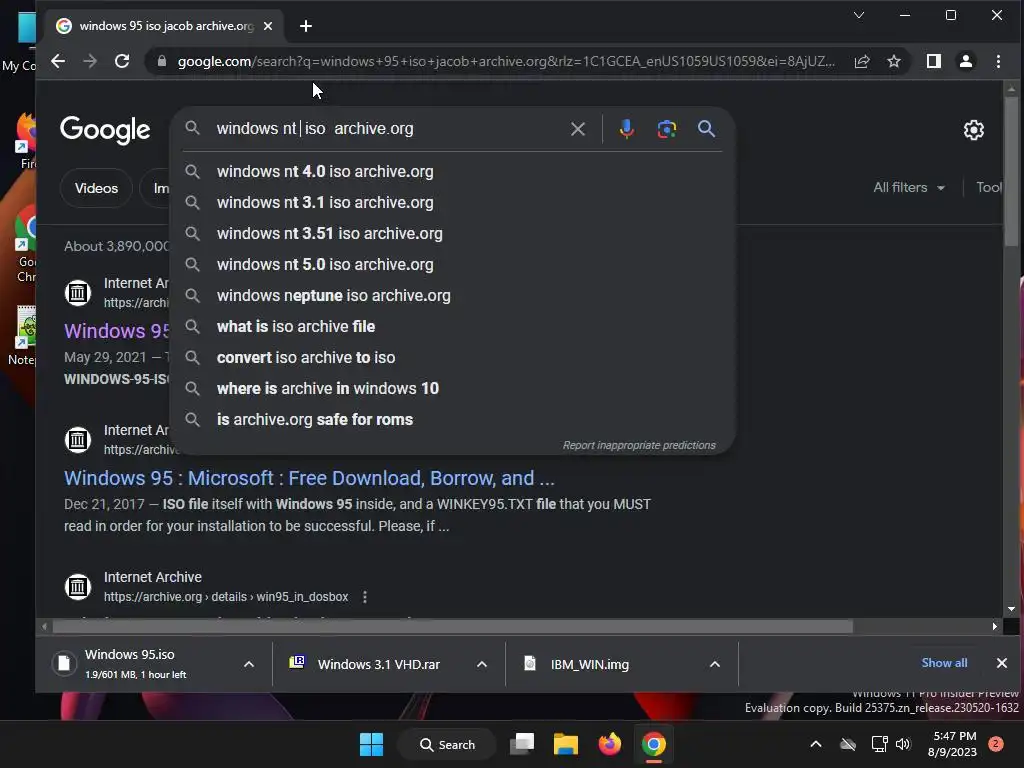Click the scroll right arrow on horizontal scrollbar
This screenshot has height=768, width=1024.
994,627
